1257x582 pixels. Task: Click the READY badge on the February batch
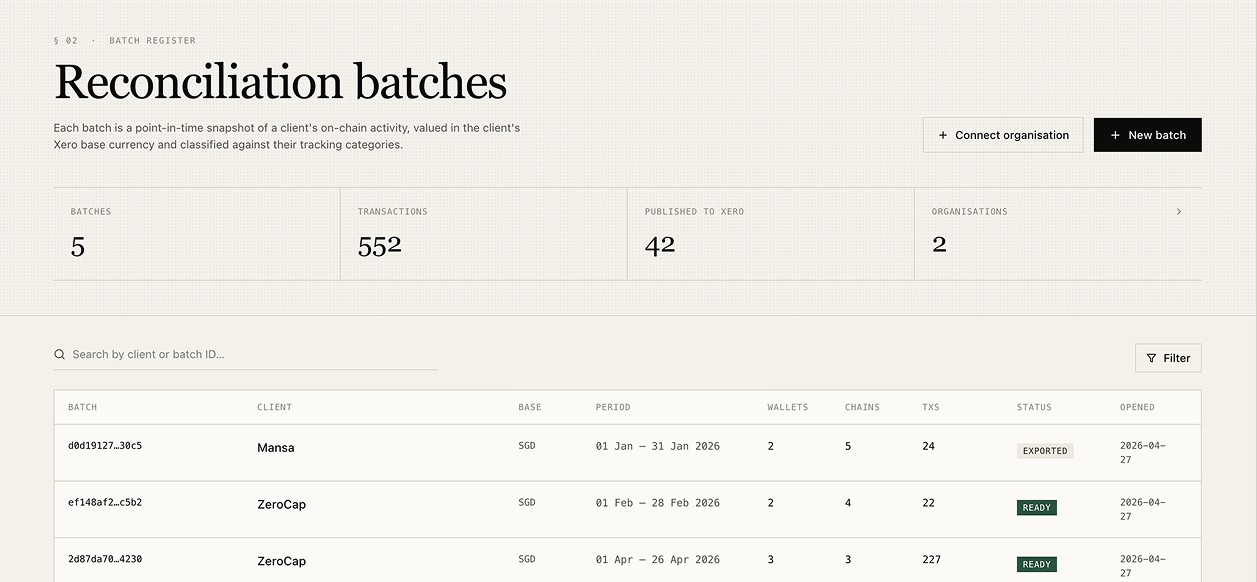pos(1036,508)
